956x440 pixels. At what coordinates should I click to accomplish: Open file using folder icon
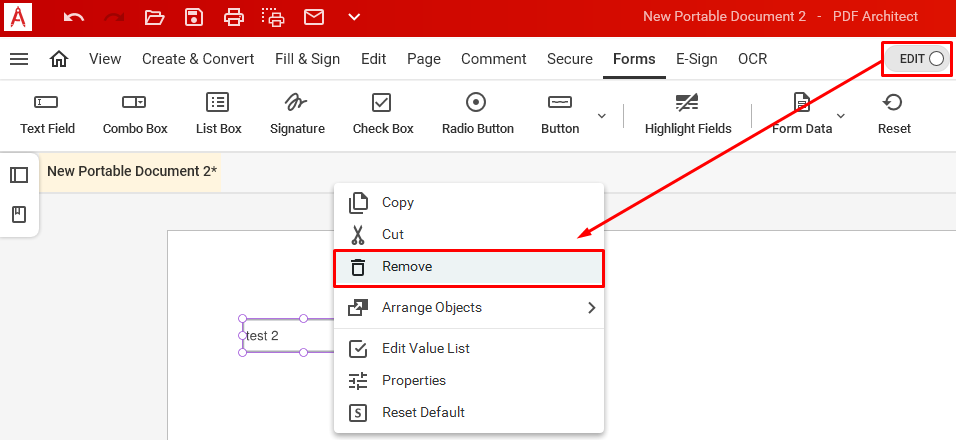[x=154, y=17]
